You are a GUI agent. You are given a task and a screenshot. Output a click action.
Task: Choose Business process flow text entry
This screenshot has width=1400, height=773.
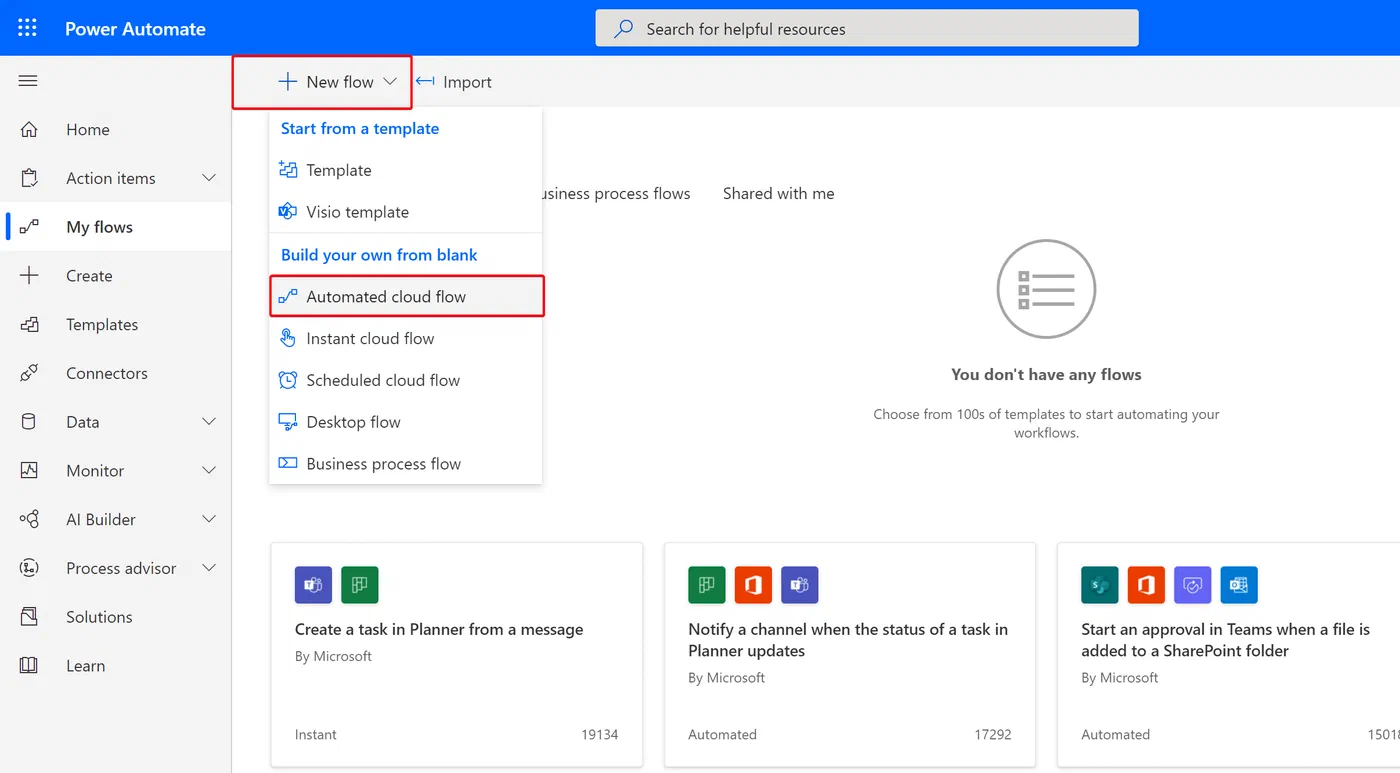pos(384,463)
